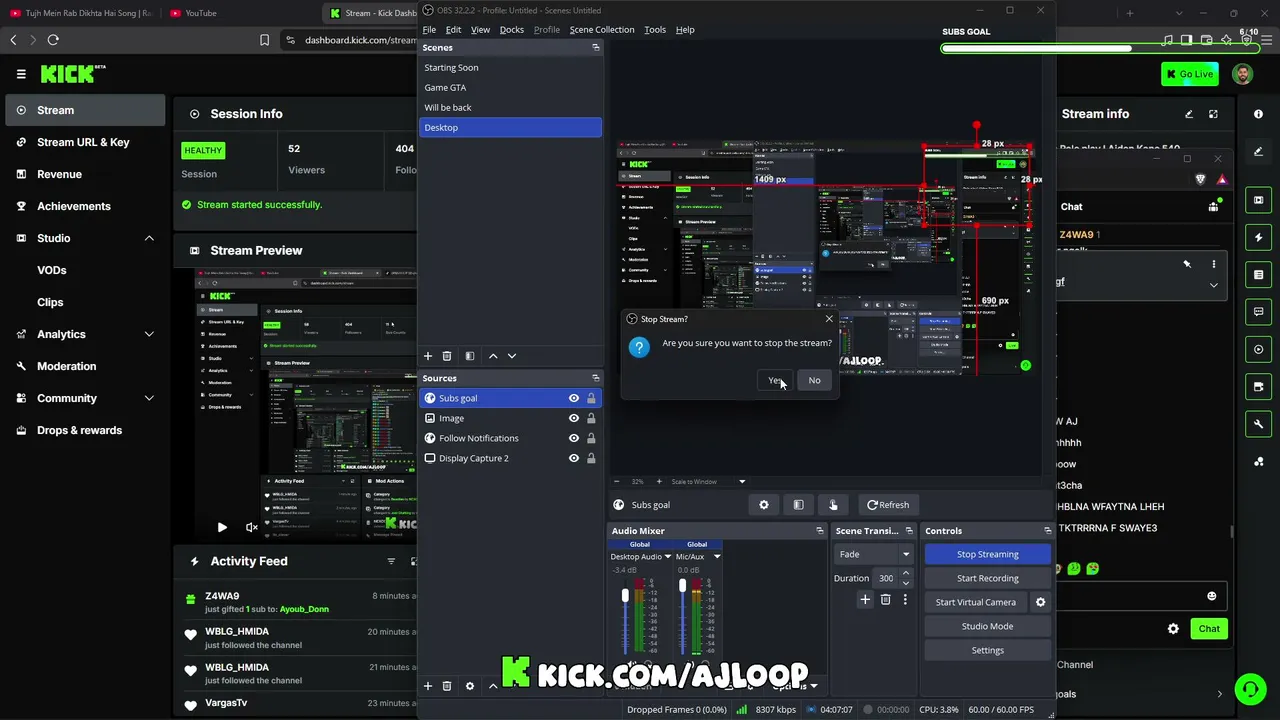Confirm stopping the stream with Yes
Screen dimensions: 1280x720
(776, 380)
